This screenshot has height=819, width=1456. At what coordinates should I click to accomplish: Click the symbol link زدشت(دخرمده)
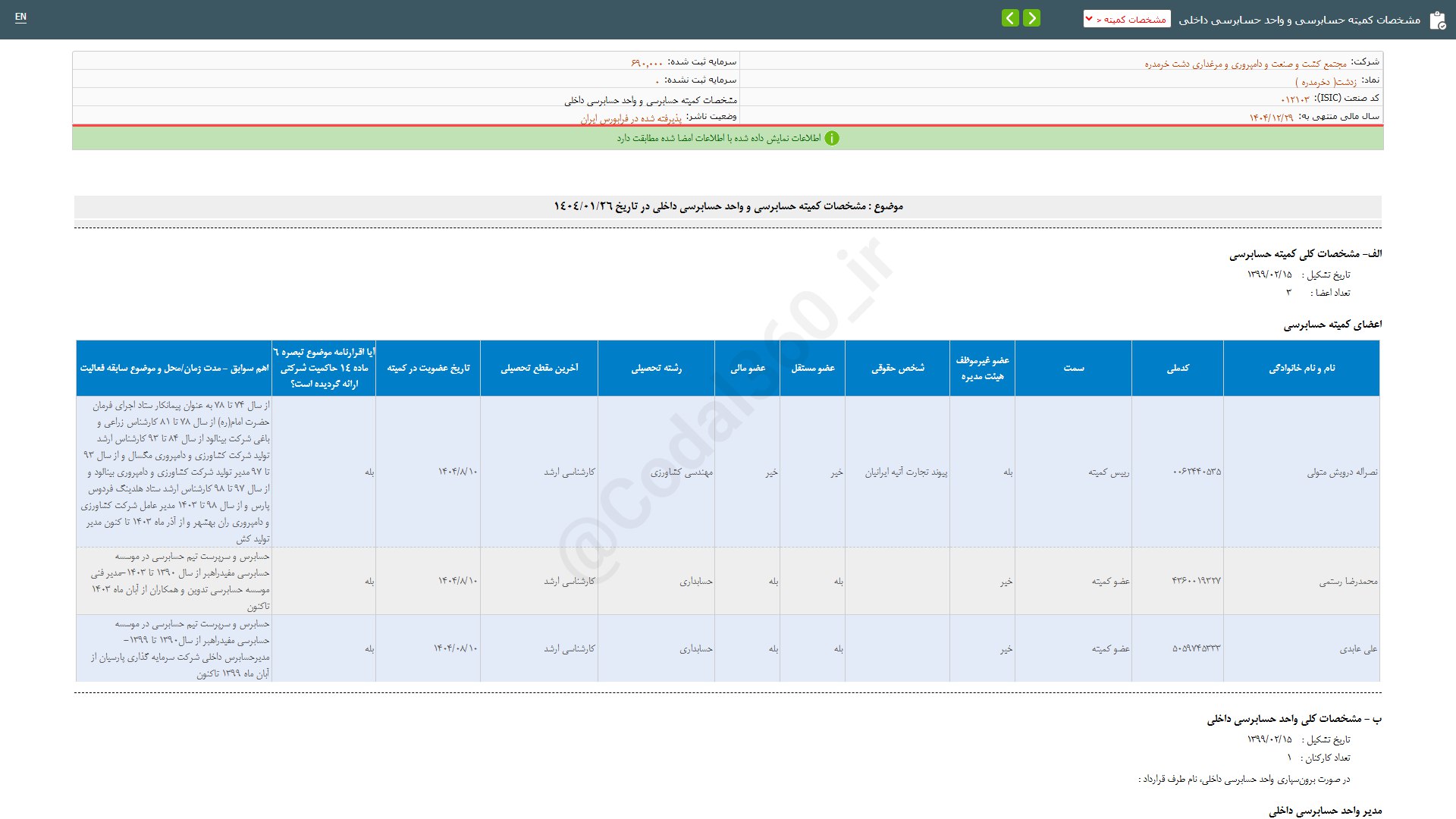pyautogui.click(x=1326, y=81)
